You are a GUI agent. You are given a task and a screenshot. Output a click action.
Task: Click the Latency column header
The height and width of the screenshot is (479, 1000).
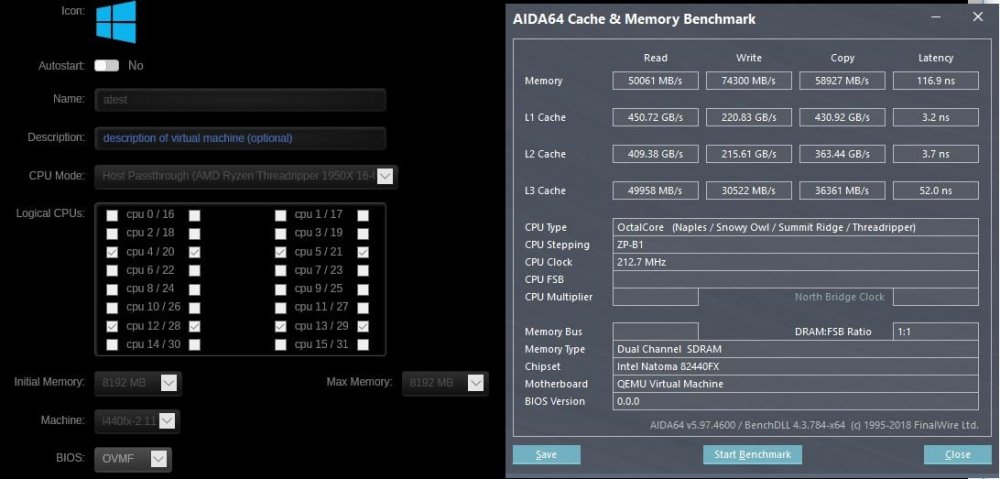[x=936, y=58]
